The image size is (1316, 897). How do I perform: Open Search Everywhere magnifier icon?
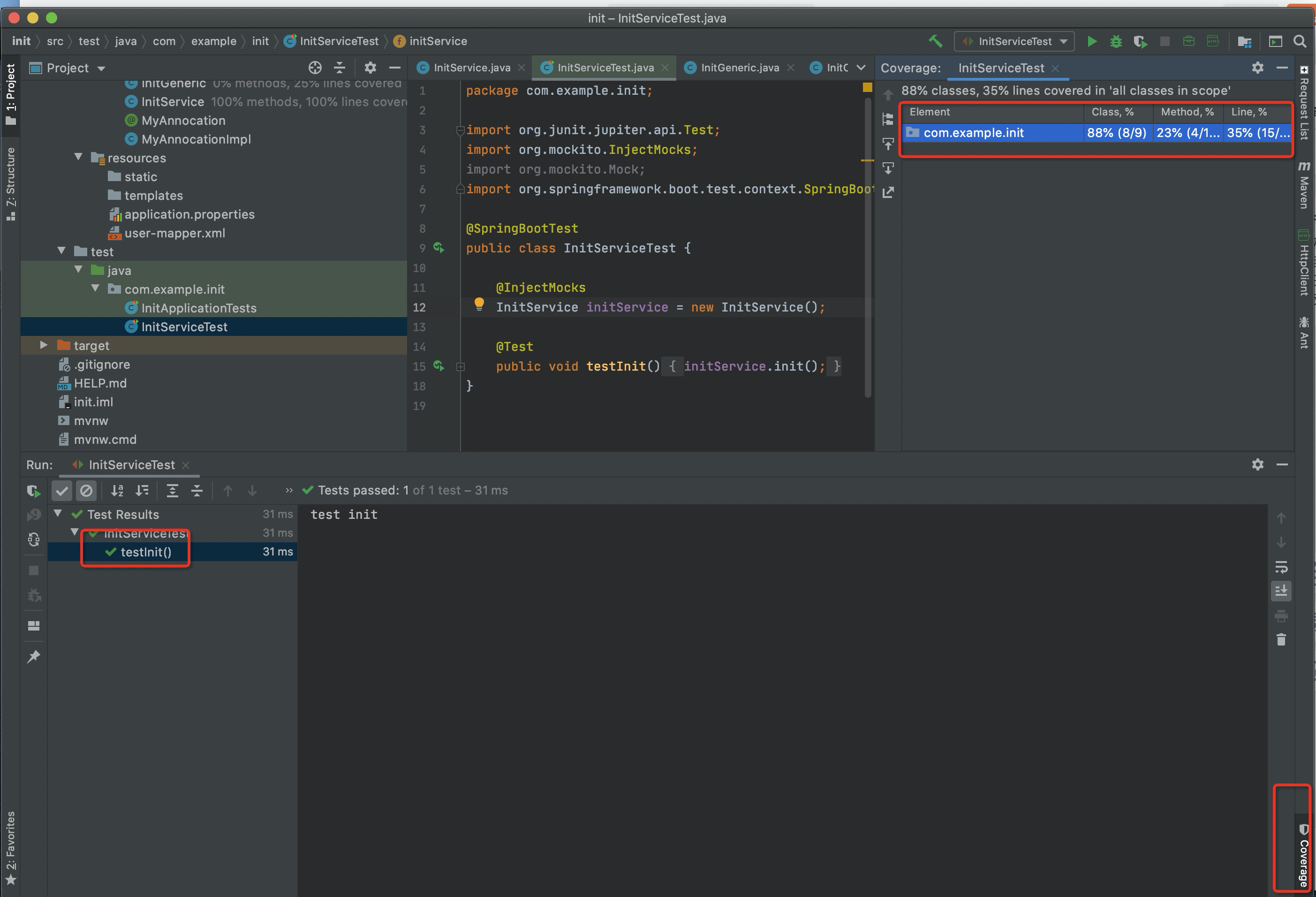pos(1300,41)
